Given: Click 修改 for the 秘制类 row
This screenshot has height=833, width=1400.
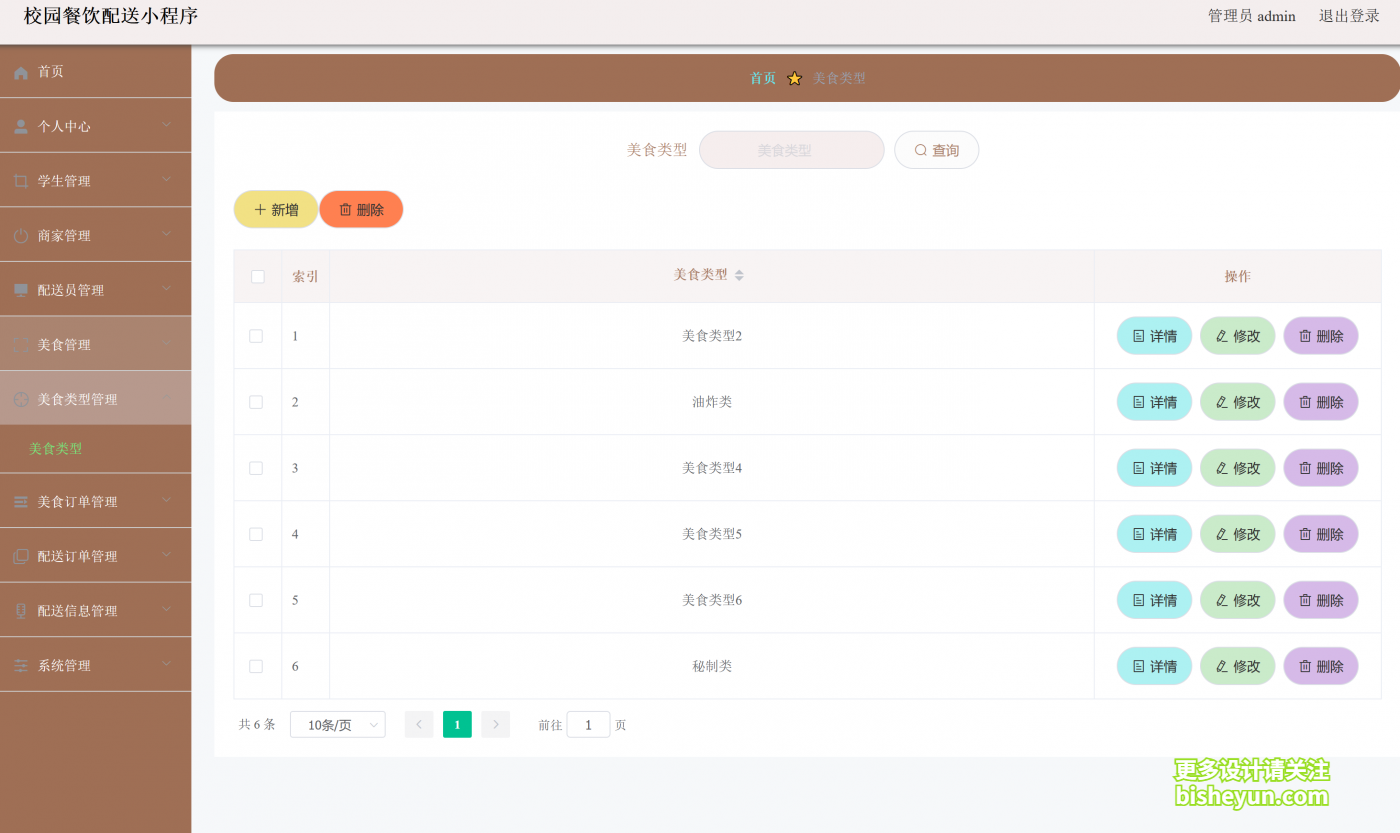Looking at the screenshot, I should [x=1238, y=666].
